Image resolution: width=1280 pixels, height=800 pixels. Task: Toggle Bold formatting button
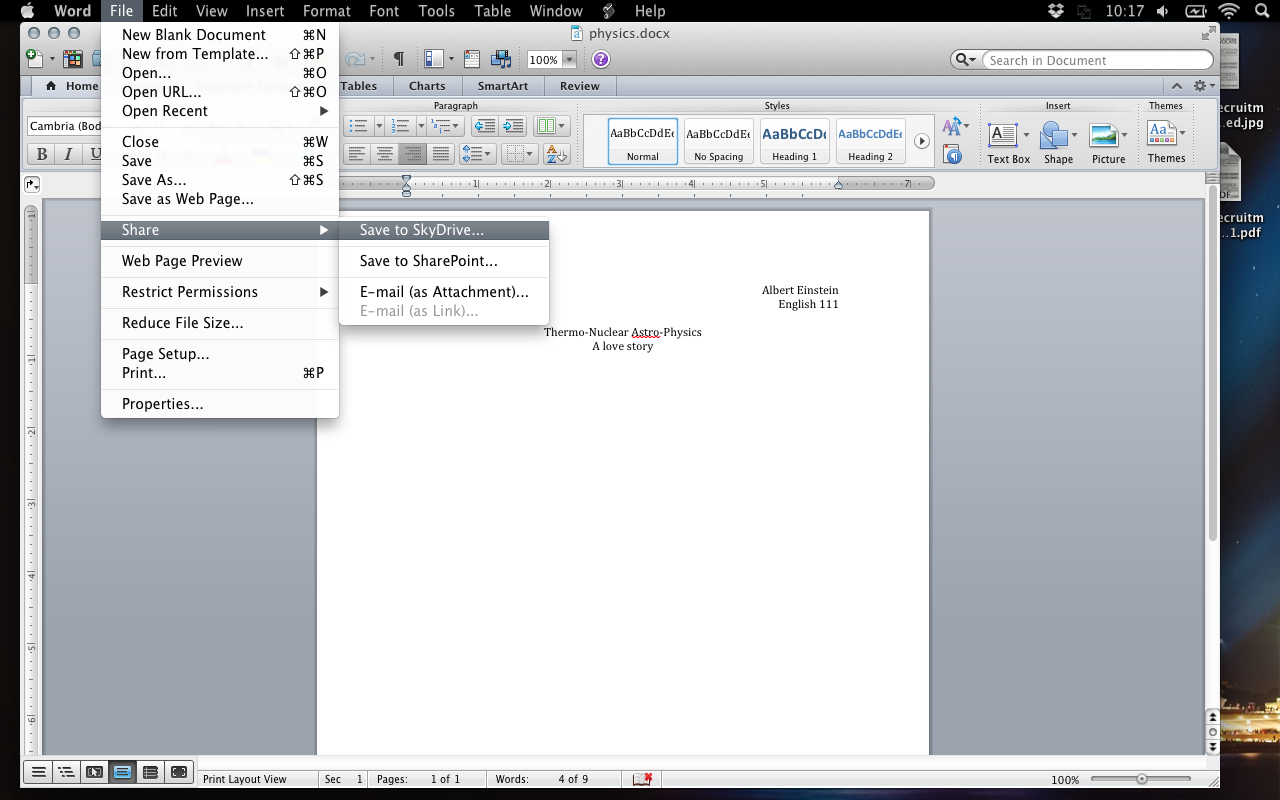click(x=42, y=154)
